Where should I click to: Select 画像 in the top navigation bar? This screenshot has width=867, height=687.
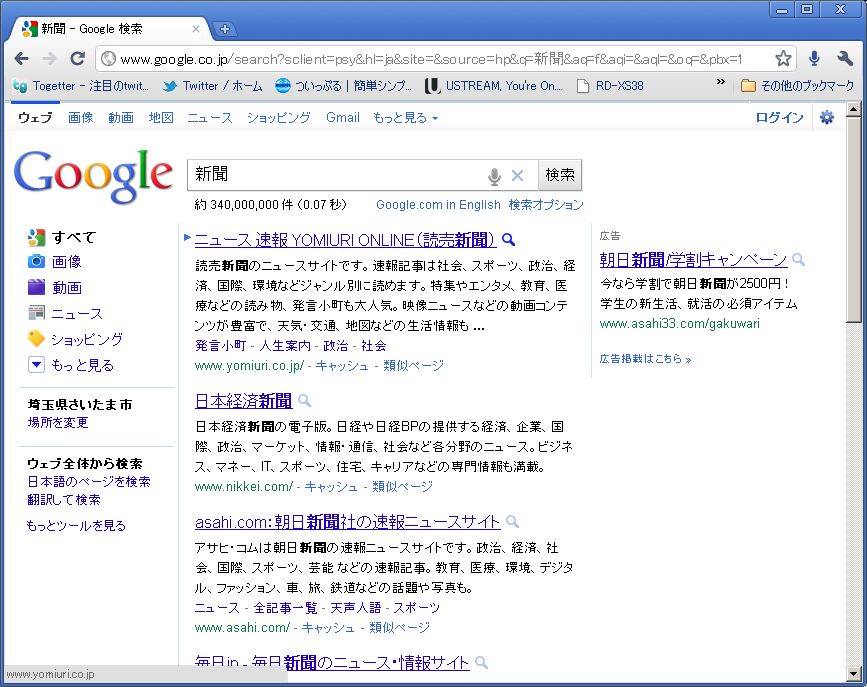[x=81, y=117]
